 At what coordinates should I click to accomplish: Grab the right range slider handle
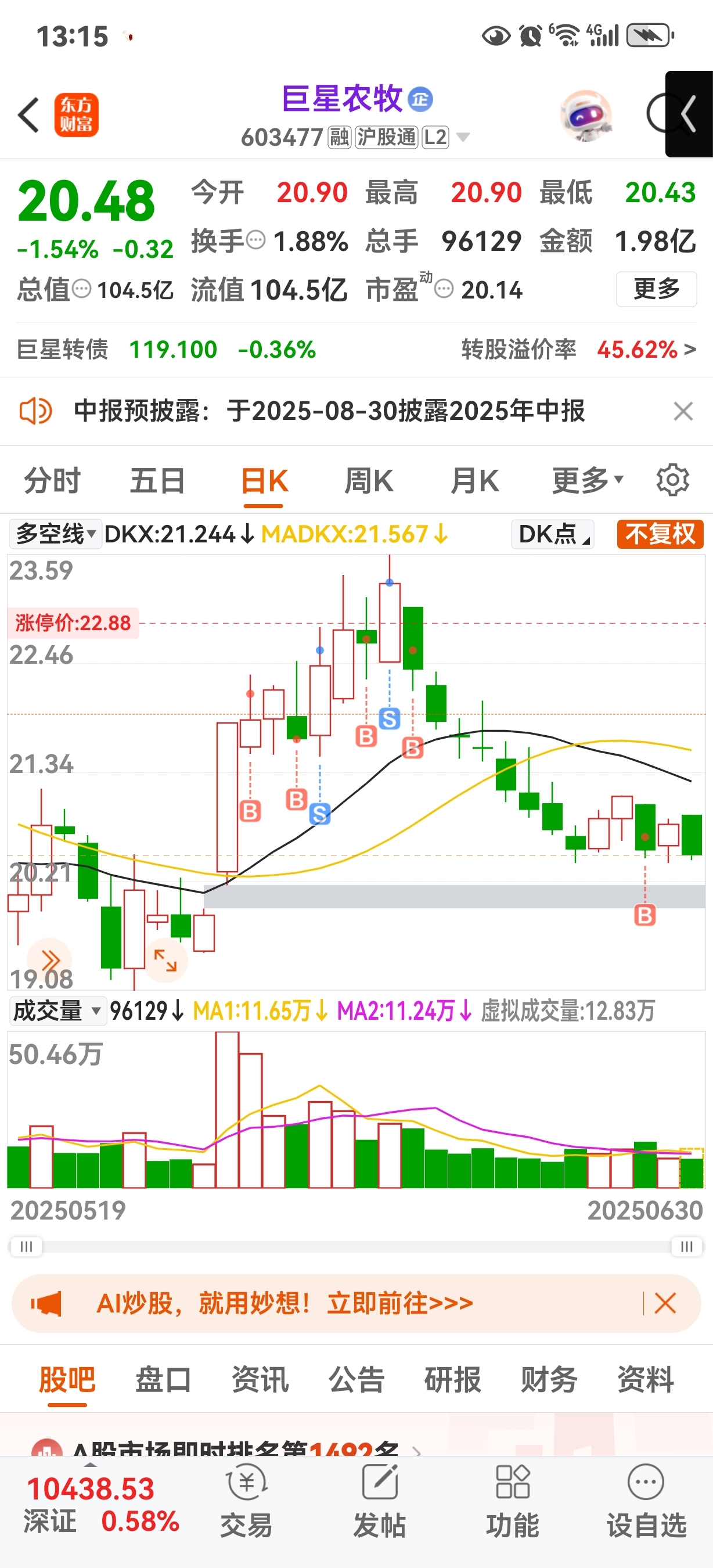click(x=687, y=1246)
